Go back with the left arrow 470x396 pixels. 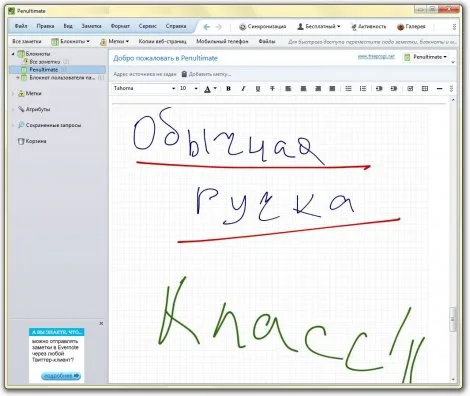(207, 27)
